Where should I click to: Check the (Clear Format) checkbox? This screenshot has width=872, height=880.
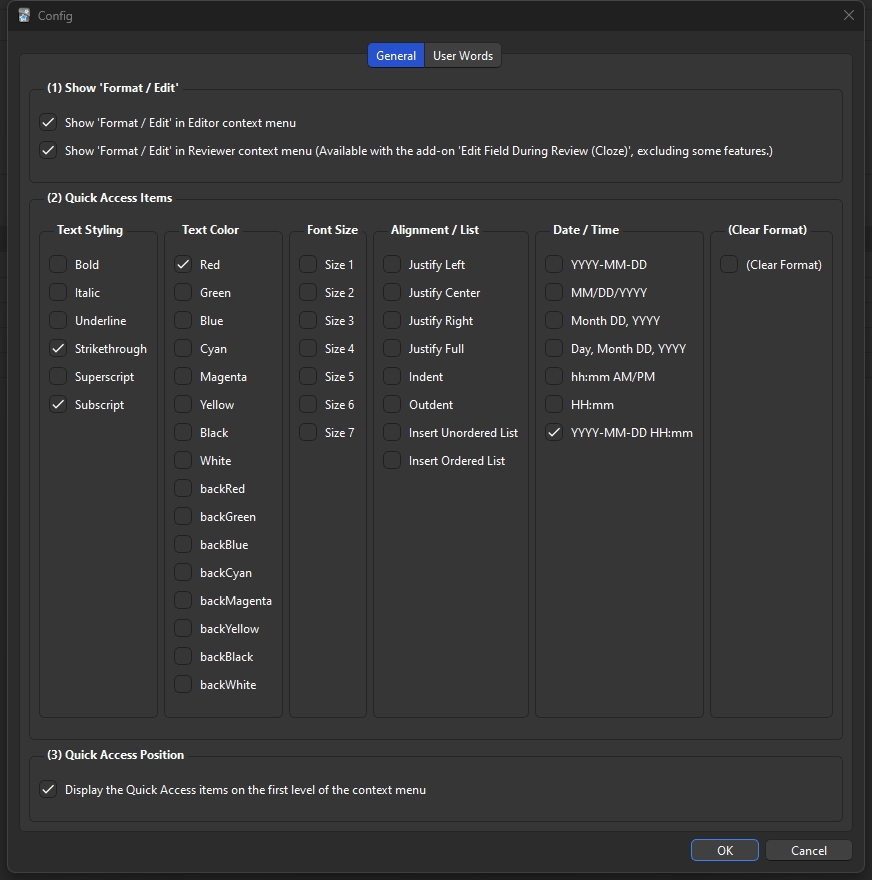click(730, 265)
